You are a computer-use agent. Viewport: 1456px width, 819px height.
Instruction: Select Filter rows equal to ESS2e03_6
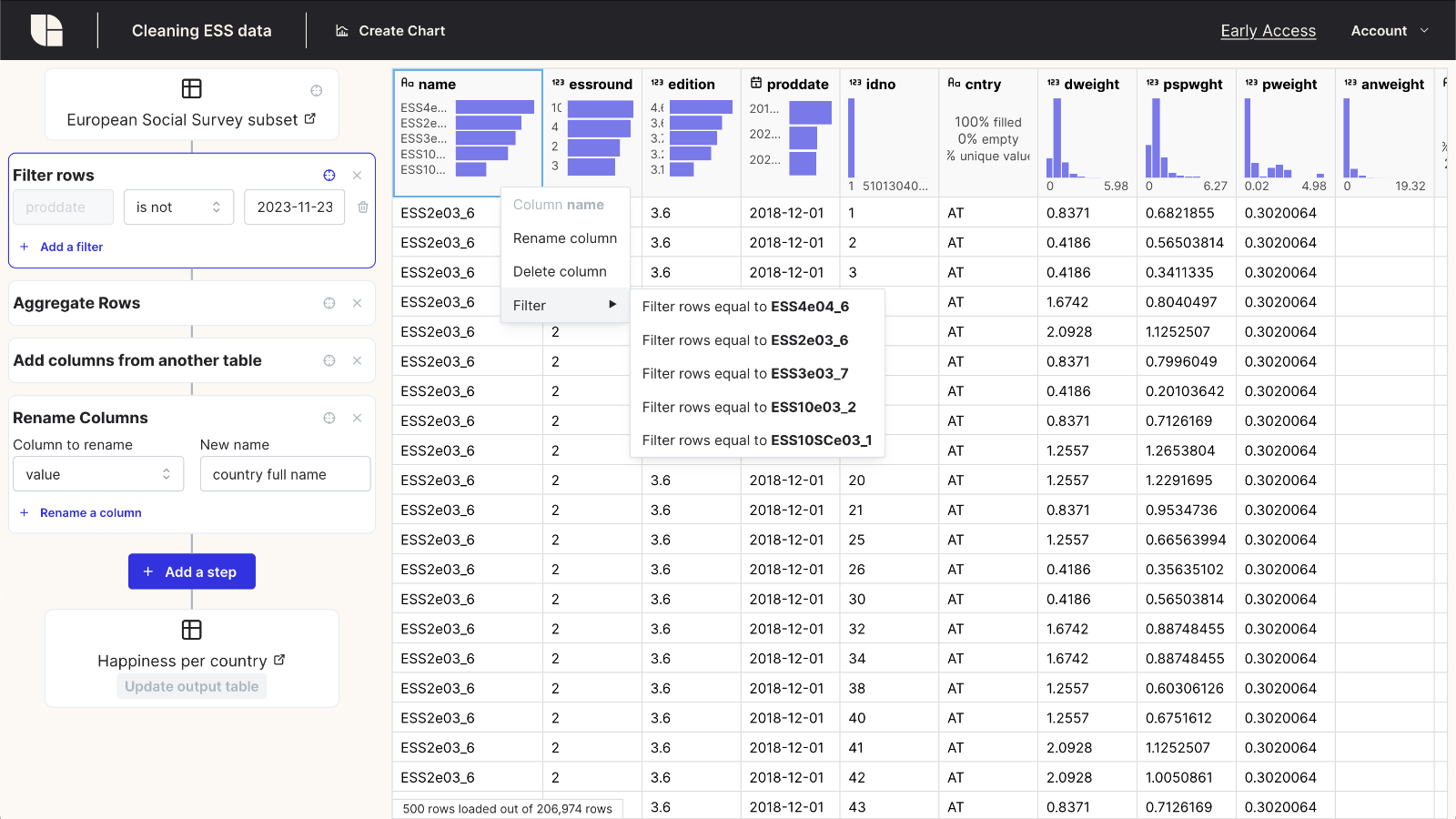pyautogui.click(x=758, y=340)
